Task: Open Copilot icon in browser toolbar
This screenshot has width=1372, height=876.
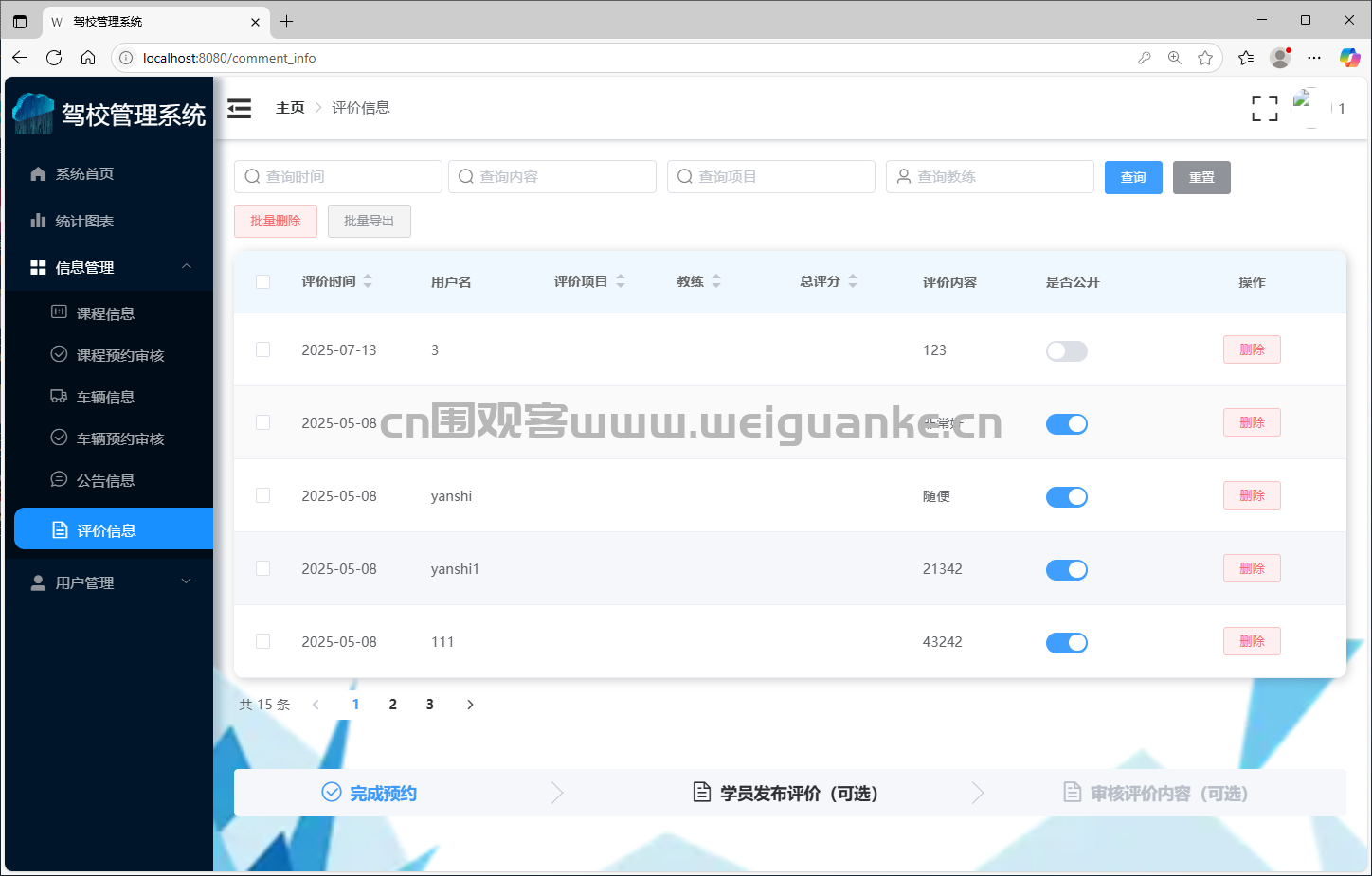Action: pos(1349,58)
